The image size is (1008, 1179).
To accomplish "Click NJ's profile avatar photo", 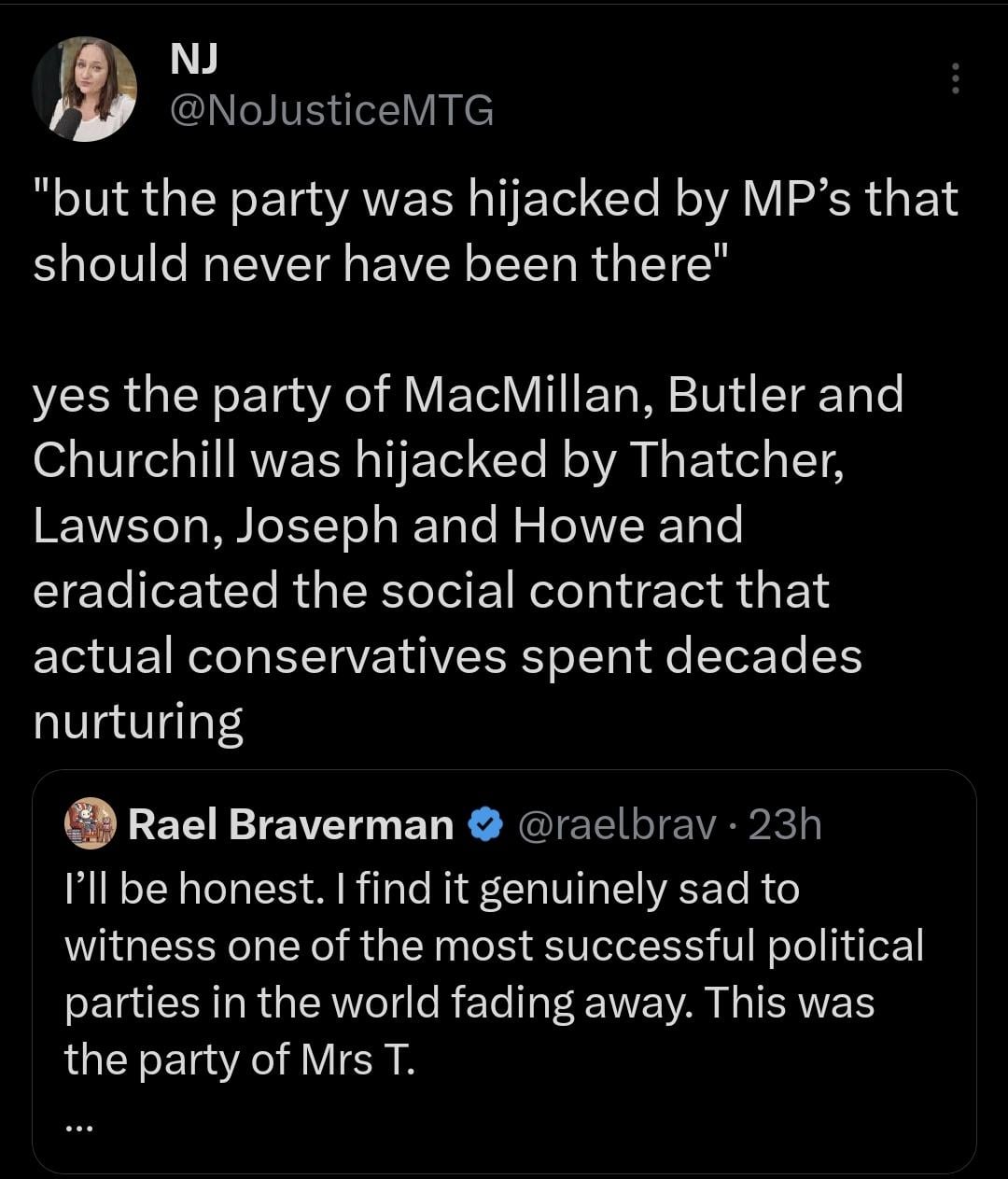I will (85, 90).
